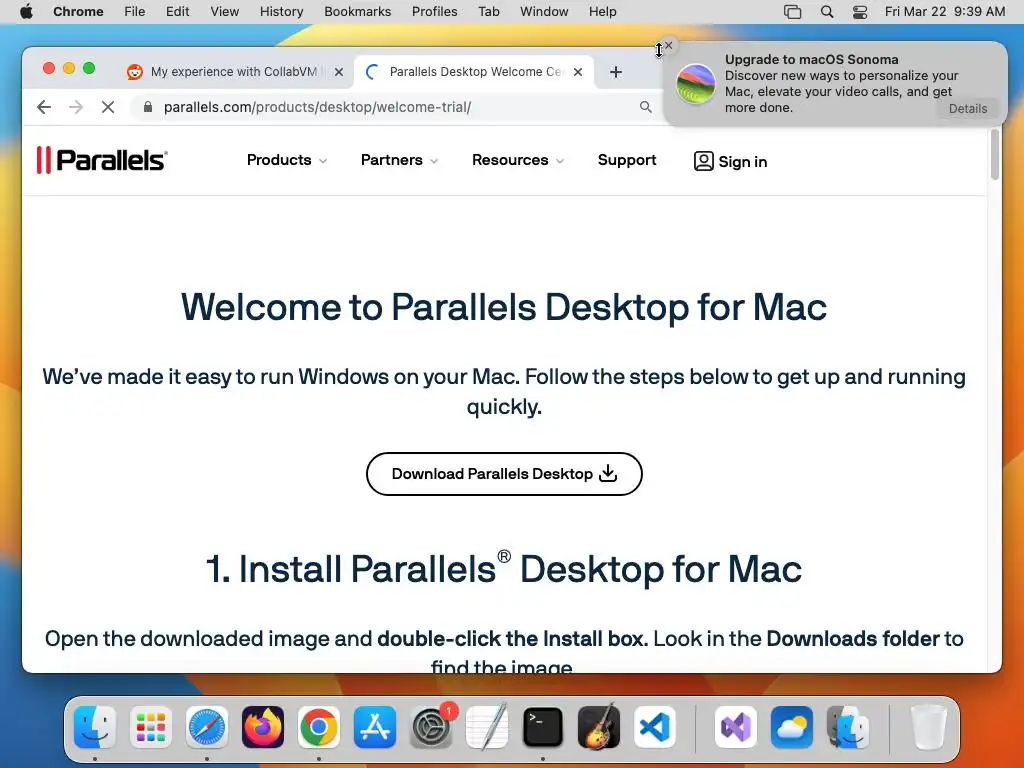Launch GarageBand from the Dock

pos(599,727)
